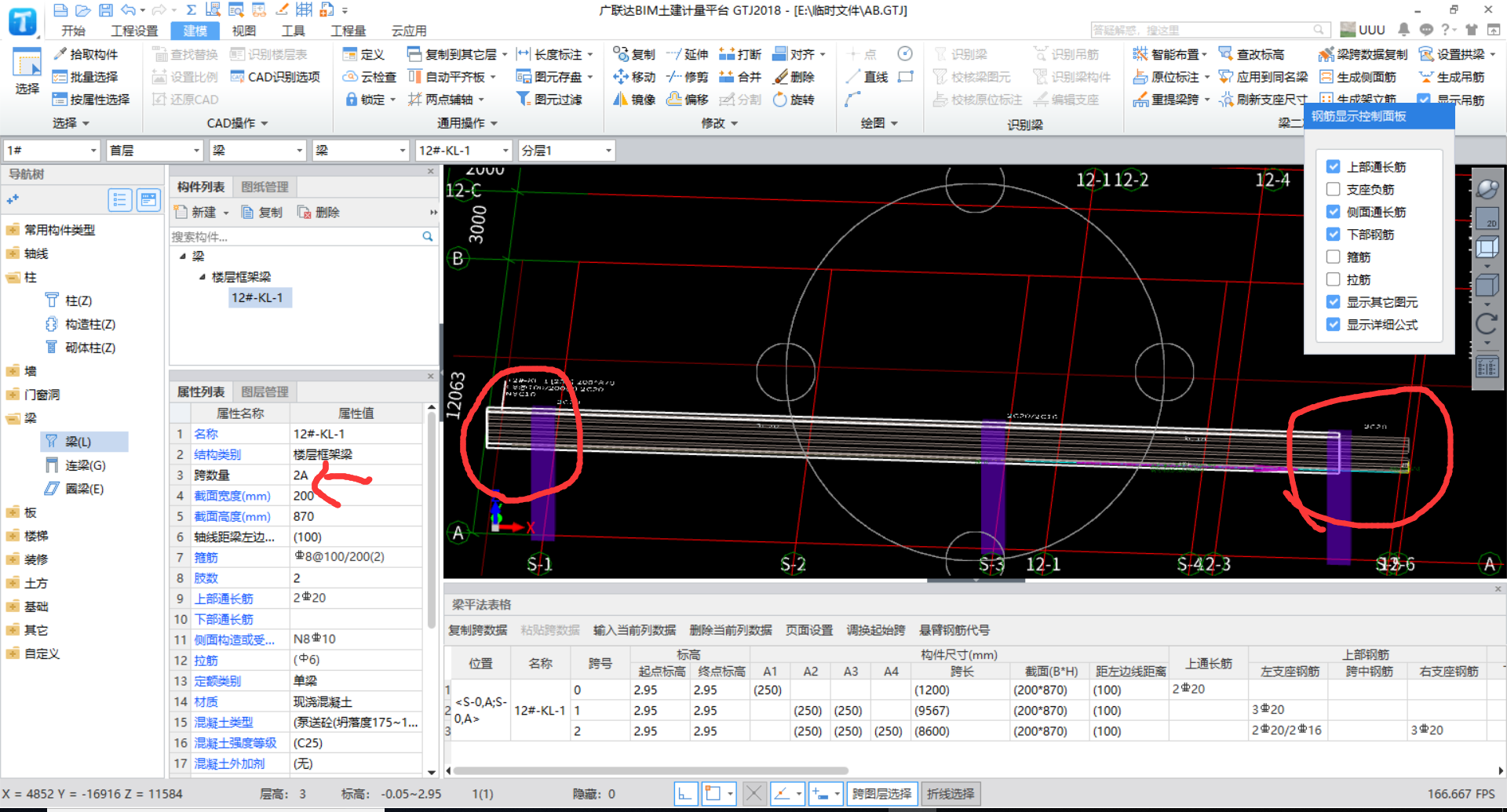
Task: Open the 分层1 layer dropdown
Action: (x=567, y=150)
